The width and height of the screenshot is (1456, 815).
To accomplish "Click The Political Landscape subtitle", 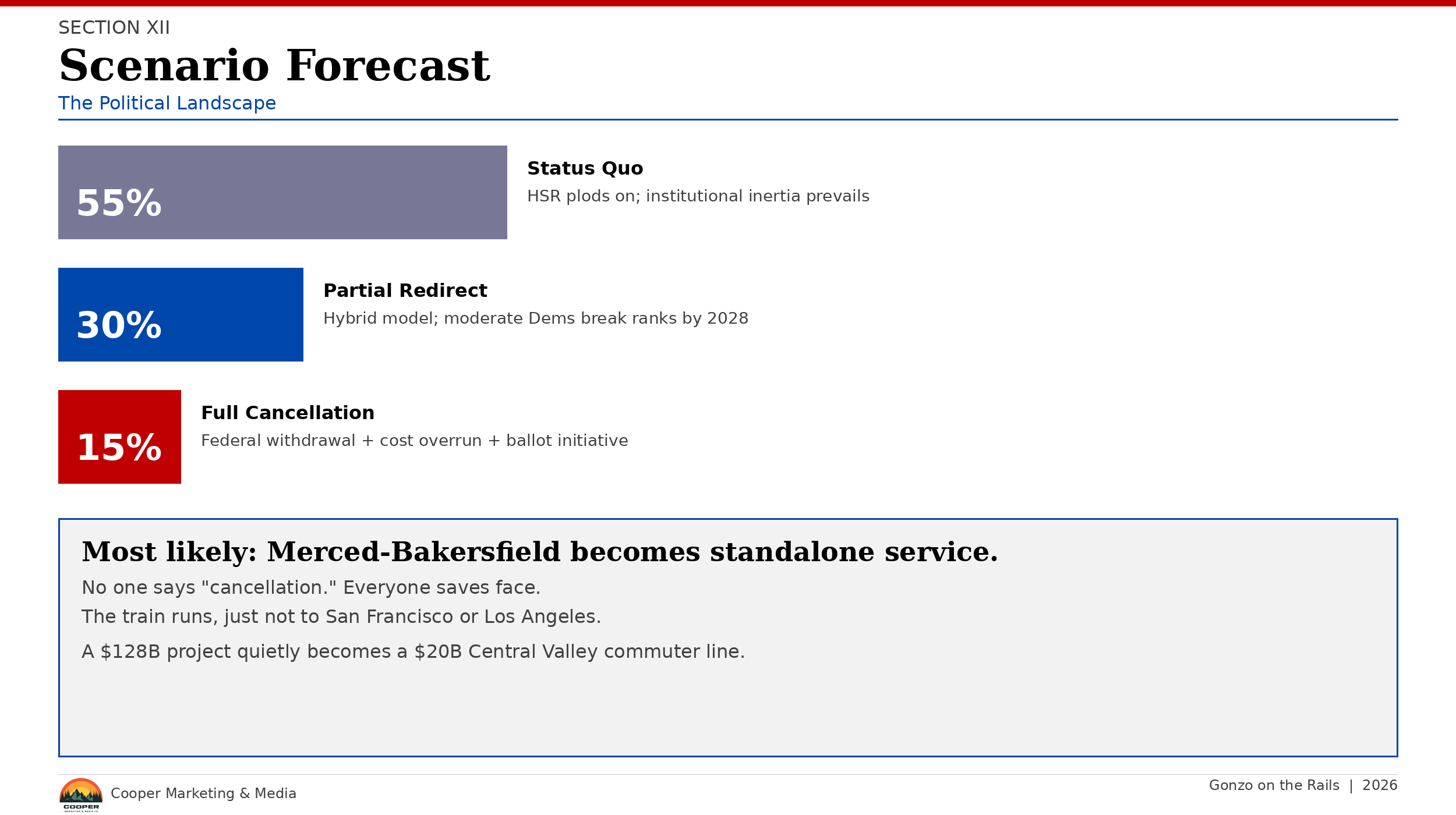I will pyautogui.click(x=167, y=103).
